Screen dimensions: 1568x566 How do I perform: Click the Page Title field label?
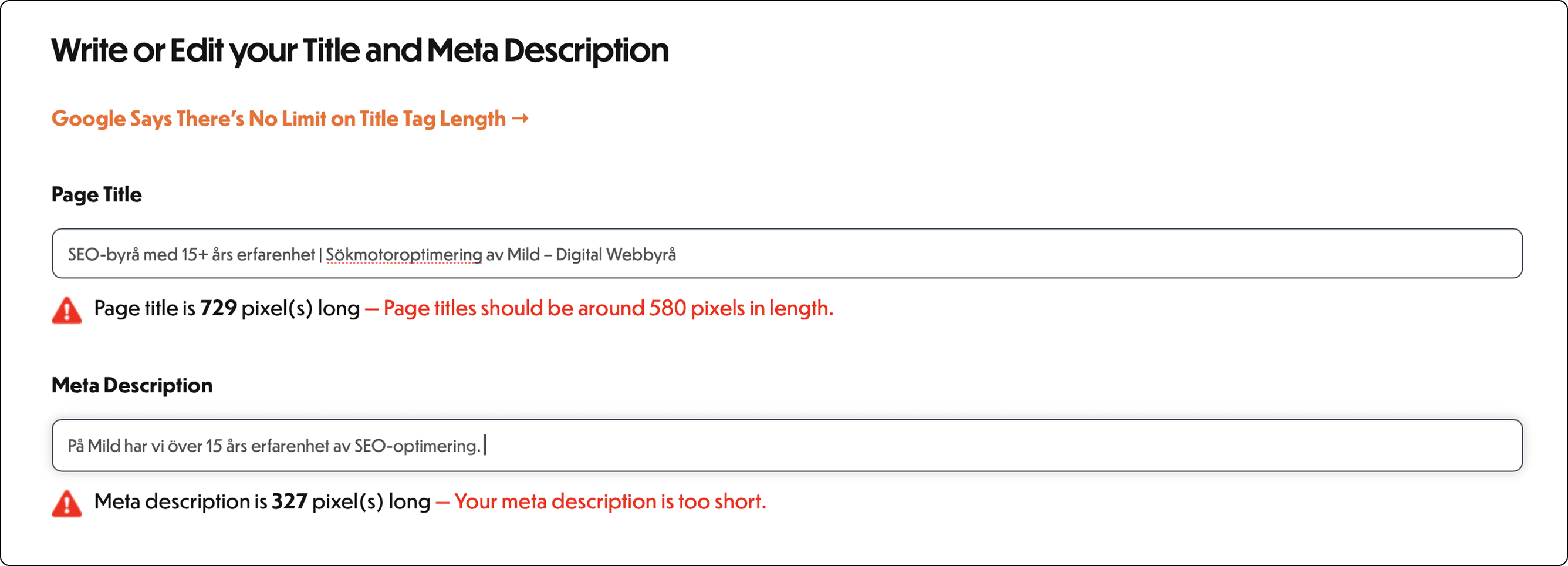click(x=96, y=194)
